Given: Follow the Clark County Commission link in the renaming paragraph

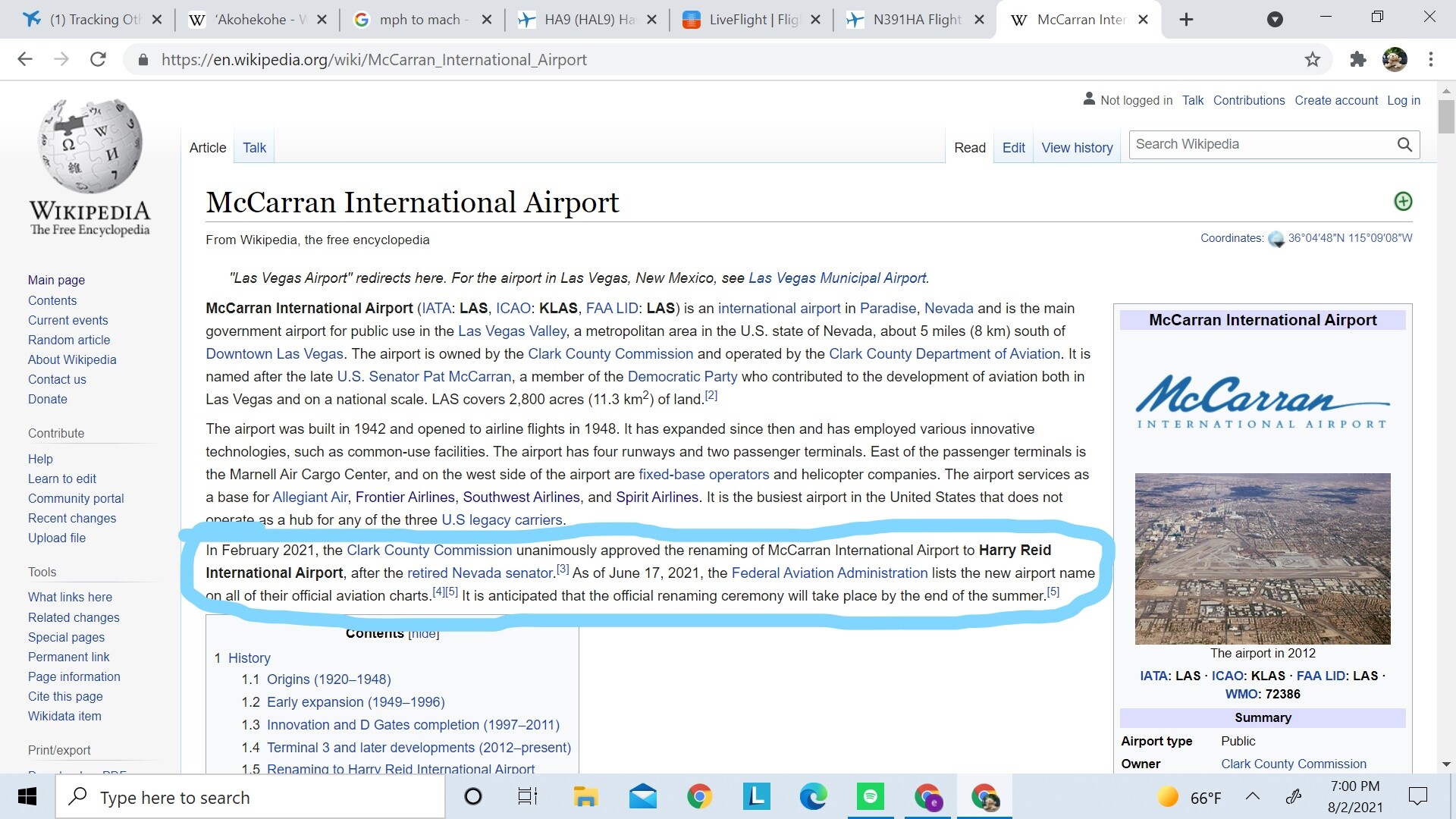Looking at the screenshot, I should point(429,550).
